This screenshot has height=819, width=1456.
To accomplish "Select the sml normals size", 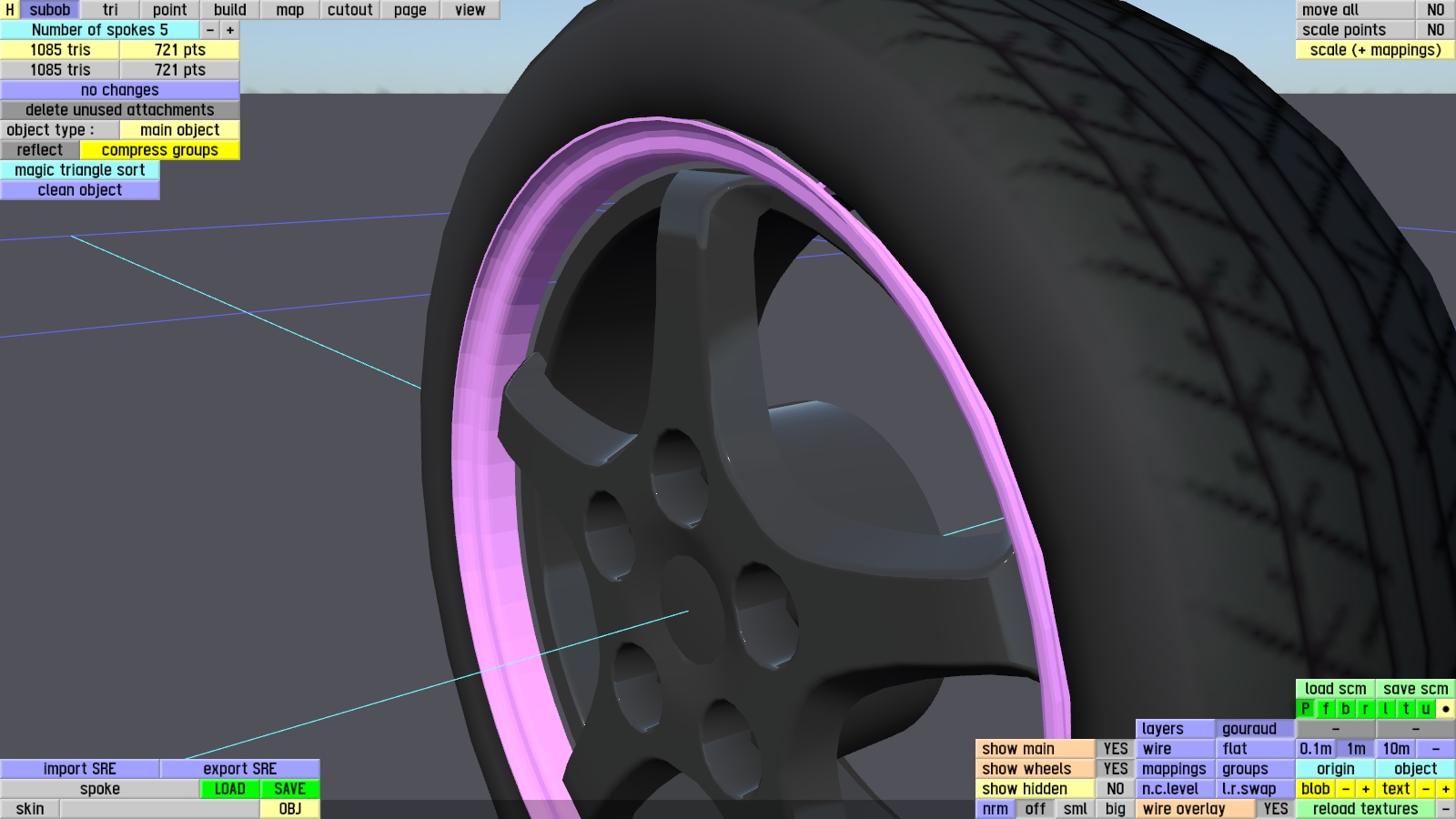I will (x=1076, y=809).
